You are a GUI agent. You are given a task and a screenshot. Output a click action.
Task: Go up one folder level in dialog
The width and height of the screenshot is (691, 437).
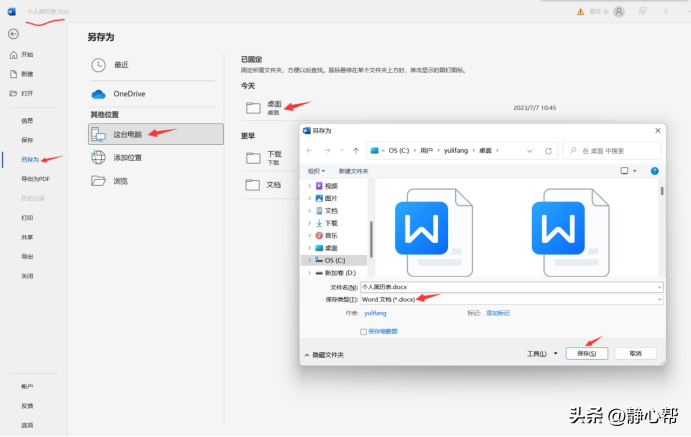(356, 151)
